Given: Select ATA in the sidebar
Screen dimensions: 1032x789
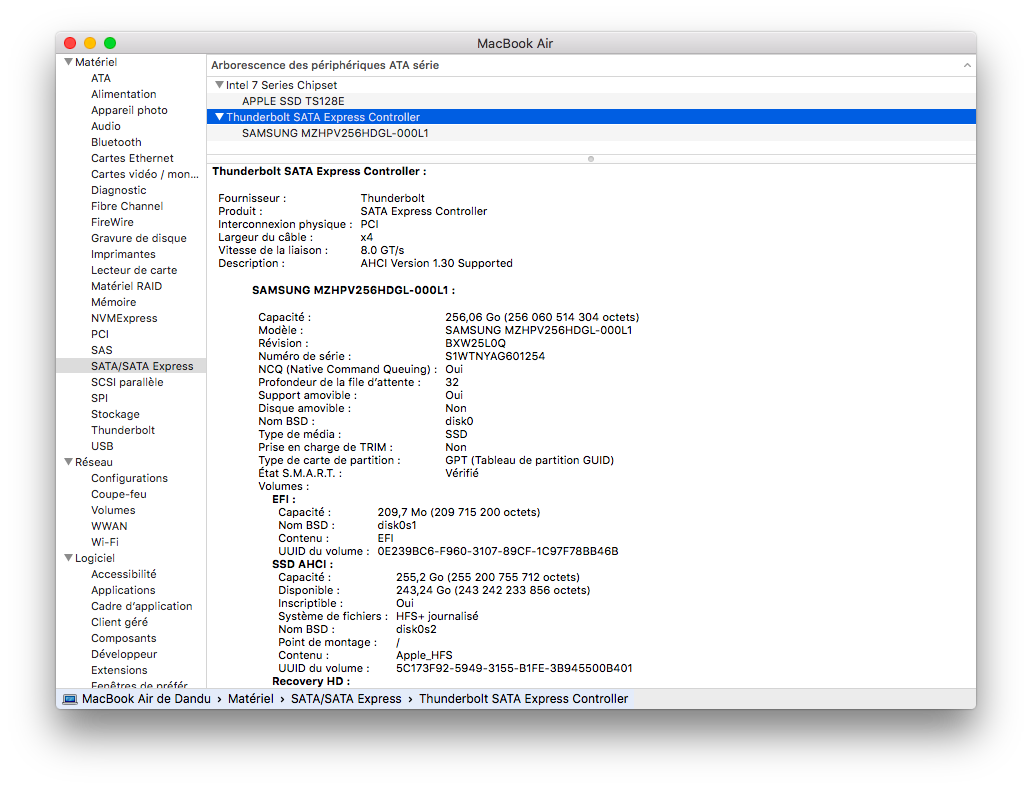Looking at the screenshot, I should coord(101,78).
